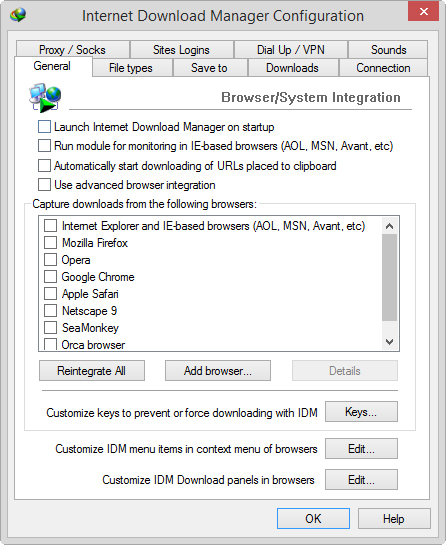Open the Proxy / Socks tab
This screenshot has width=446, height=545.
[x=72, y=50]
